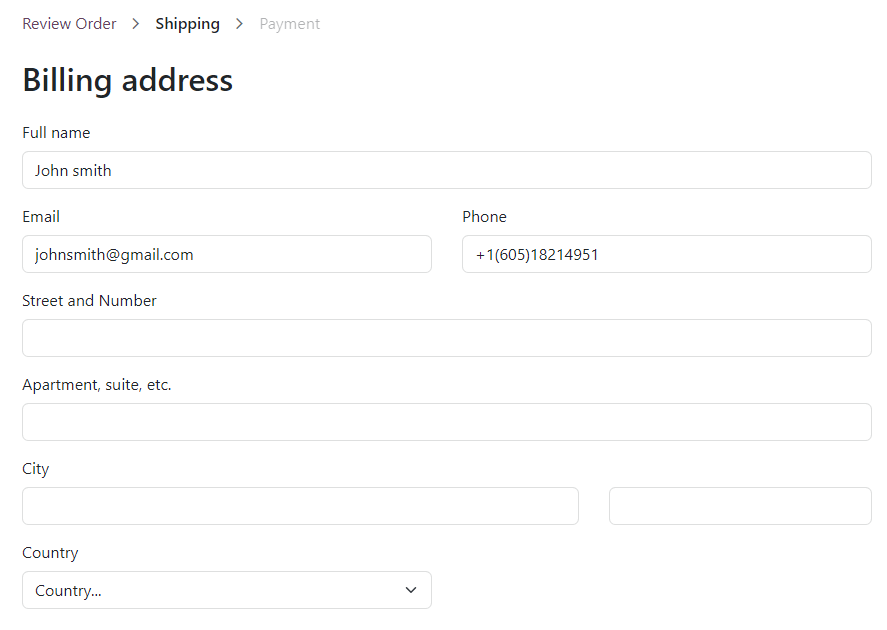
Task: Focus the Full name field with John smith
Action: 447,170
